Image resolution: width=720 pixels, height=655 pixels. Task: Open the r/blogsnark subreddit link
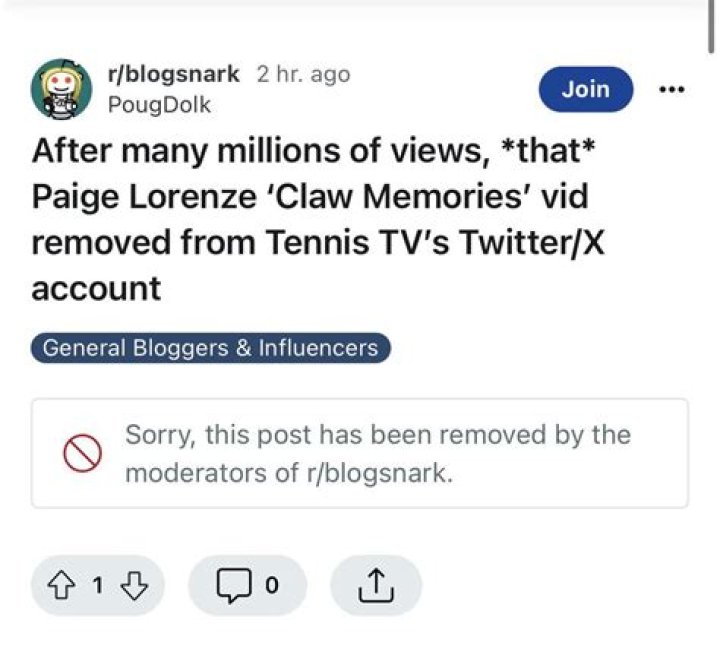tap(173, 74)
